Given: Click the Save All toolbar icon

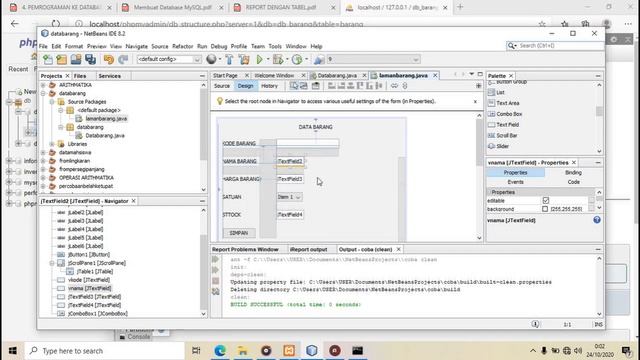Looking at the screenshot, I should [90, 60].
